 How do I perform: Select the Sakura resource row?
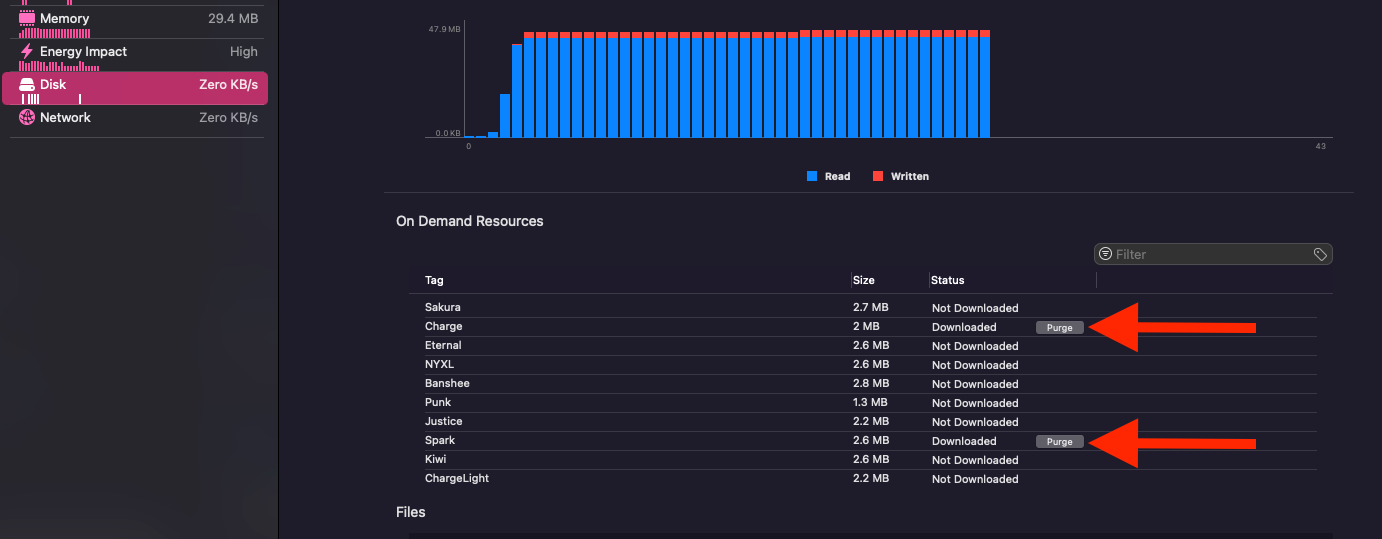(x=863, y=308)
